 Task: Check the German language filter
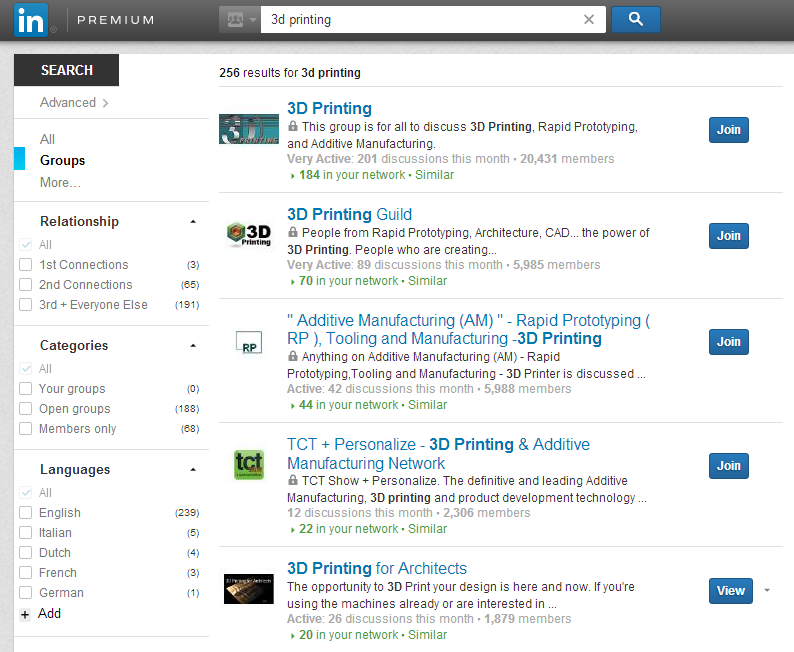pyautogui.click(x=25, y=593)
